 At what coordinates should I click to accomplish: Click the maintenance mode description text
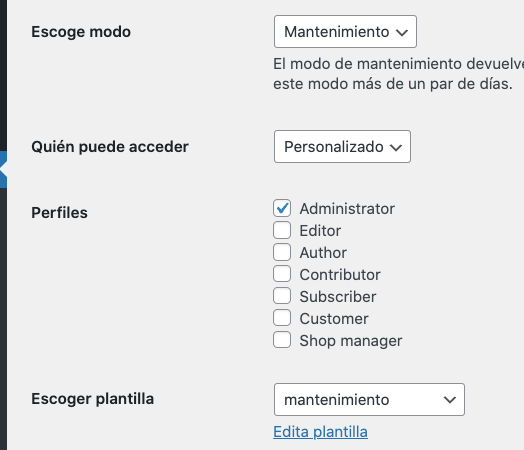398,74
